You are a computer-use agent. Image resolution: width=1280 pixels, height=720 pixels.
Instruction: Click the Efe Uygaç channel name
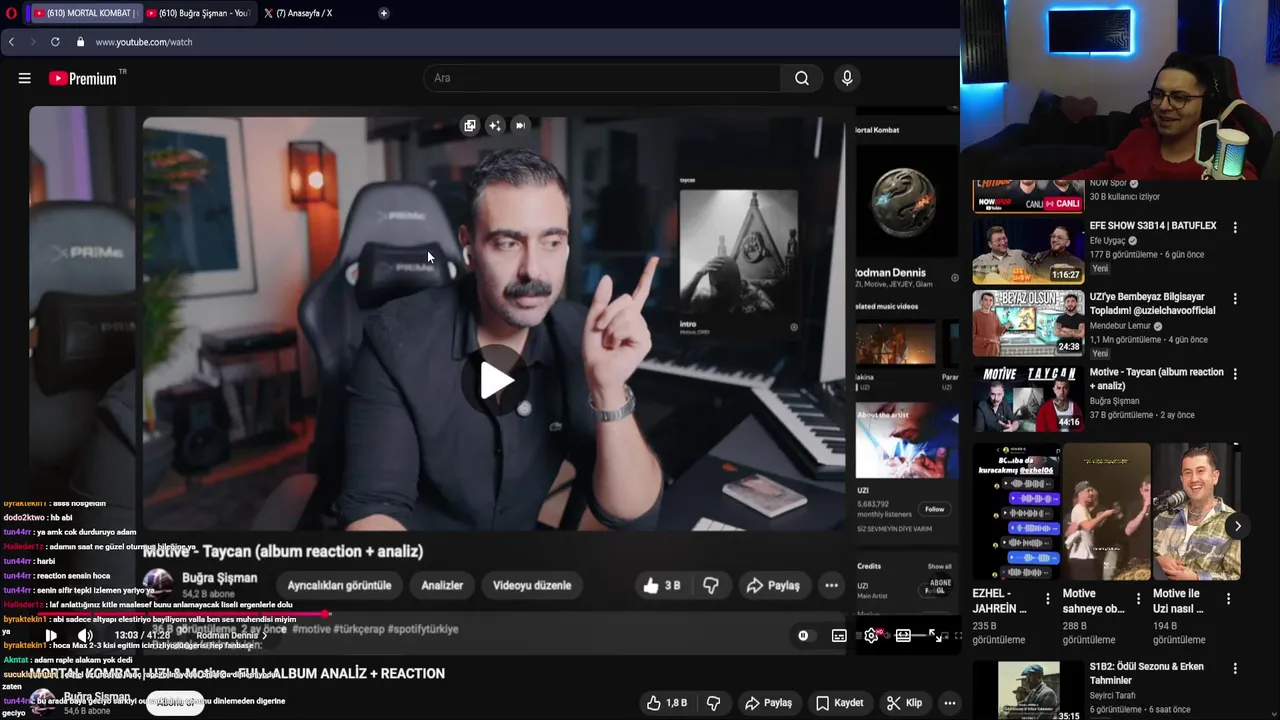click(x=1107, y=241)
